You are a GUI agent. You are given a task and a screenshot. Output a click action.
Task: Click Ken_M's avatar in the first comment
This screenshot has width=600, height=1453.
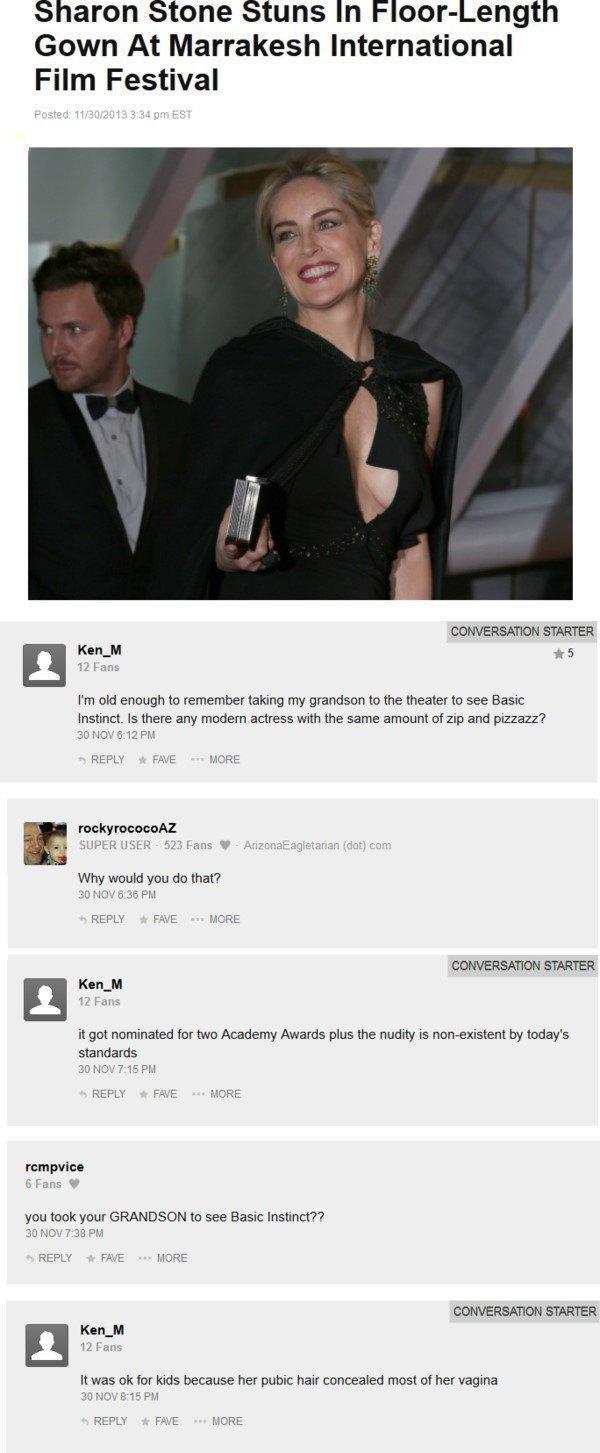[x=44, y=666]
